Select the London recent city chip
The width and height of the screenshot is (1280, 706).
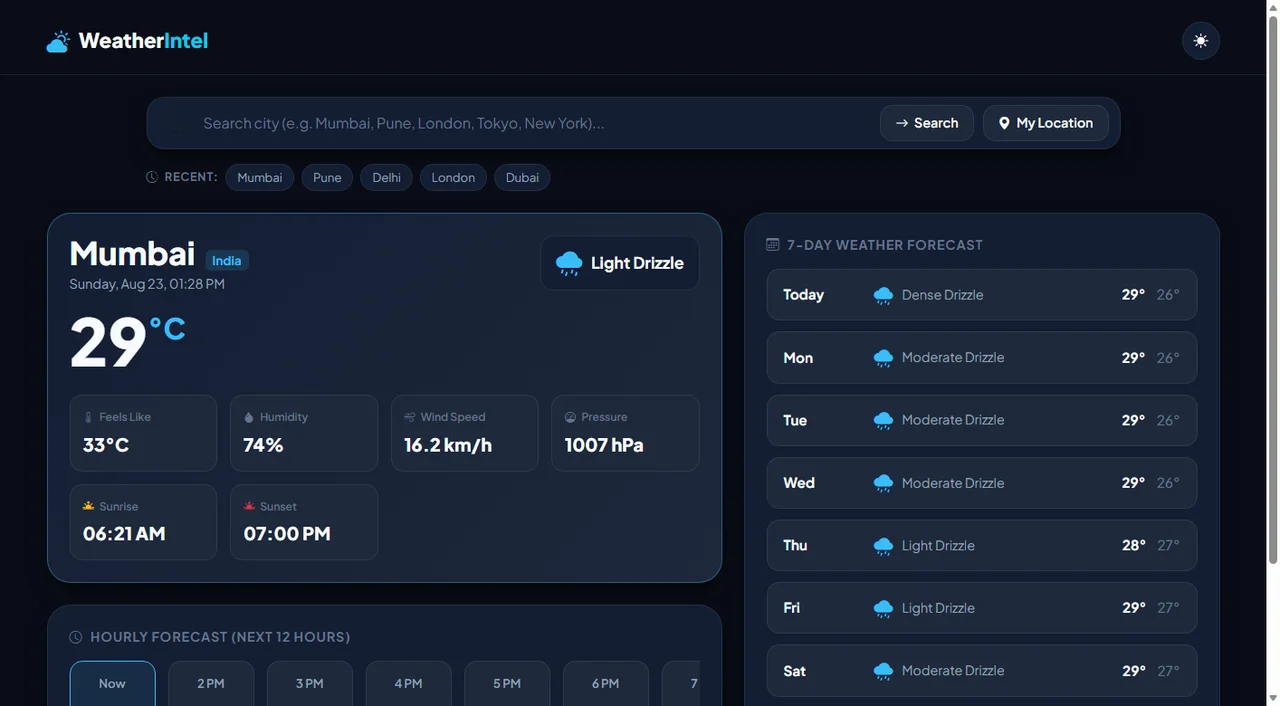453,177
